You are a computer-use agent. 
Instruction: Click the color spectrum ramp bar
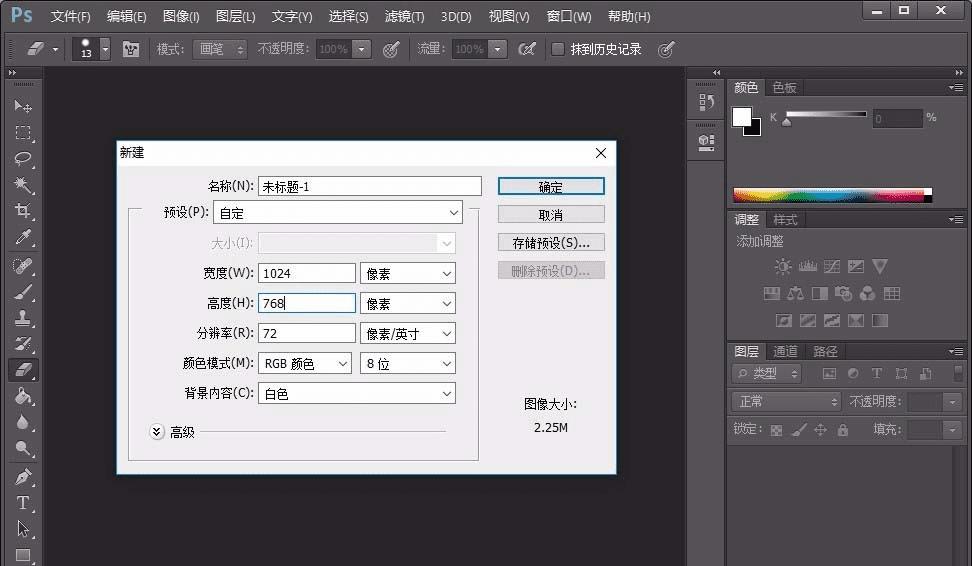(x=832, y=195)
